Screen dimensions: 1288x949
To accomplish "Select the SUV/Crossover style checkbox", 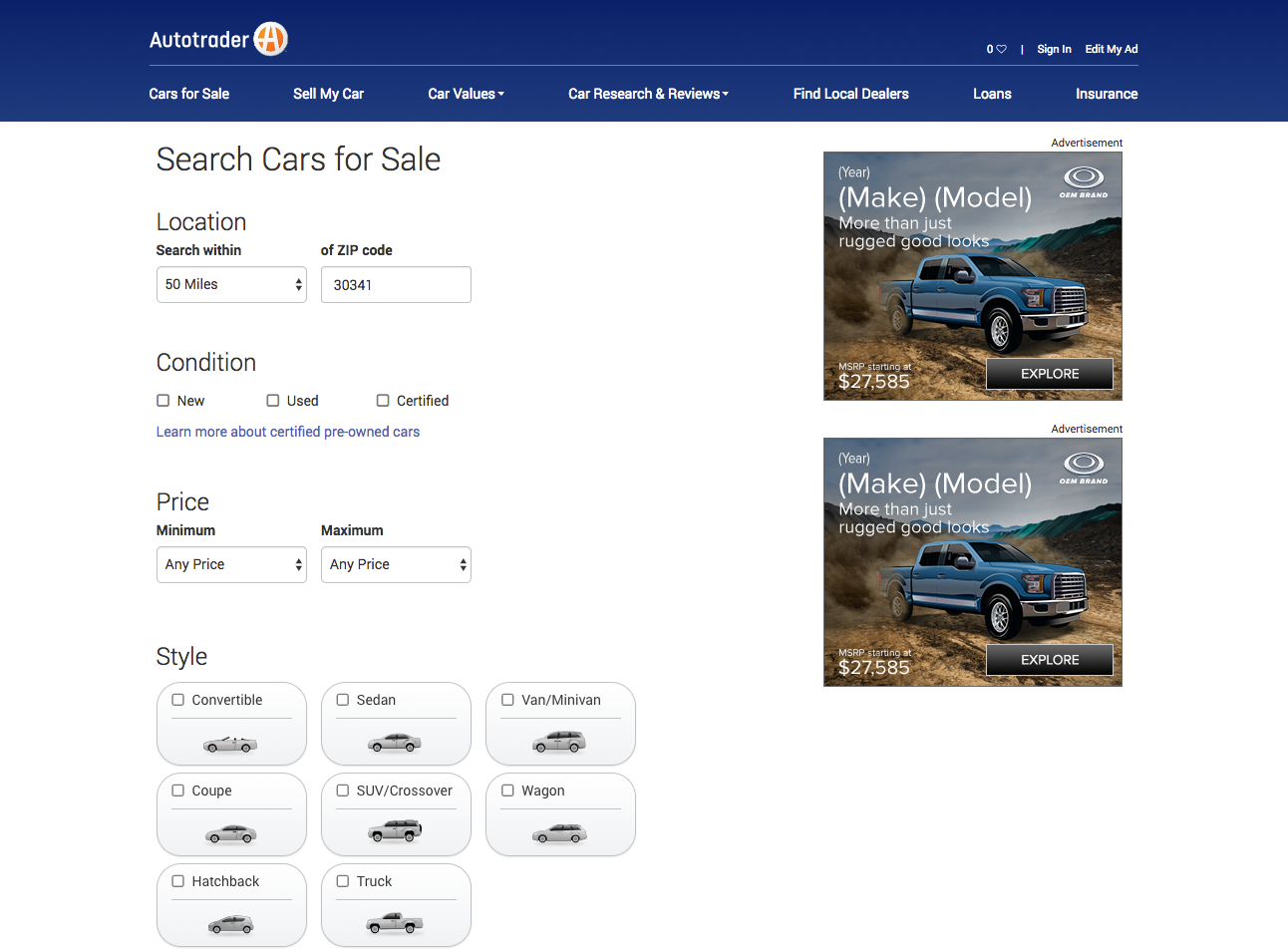I will click(x=342, y=791).
